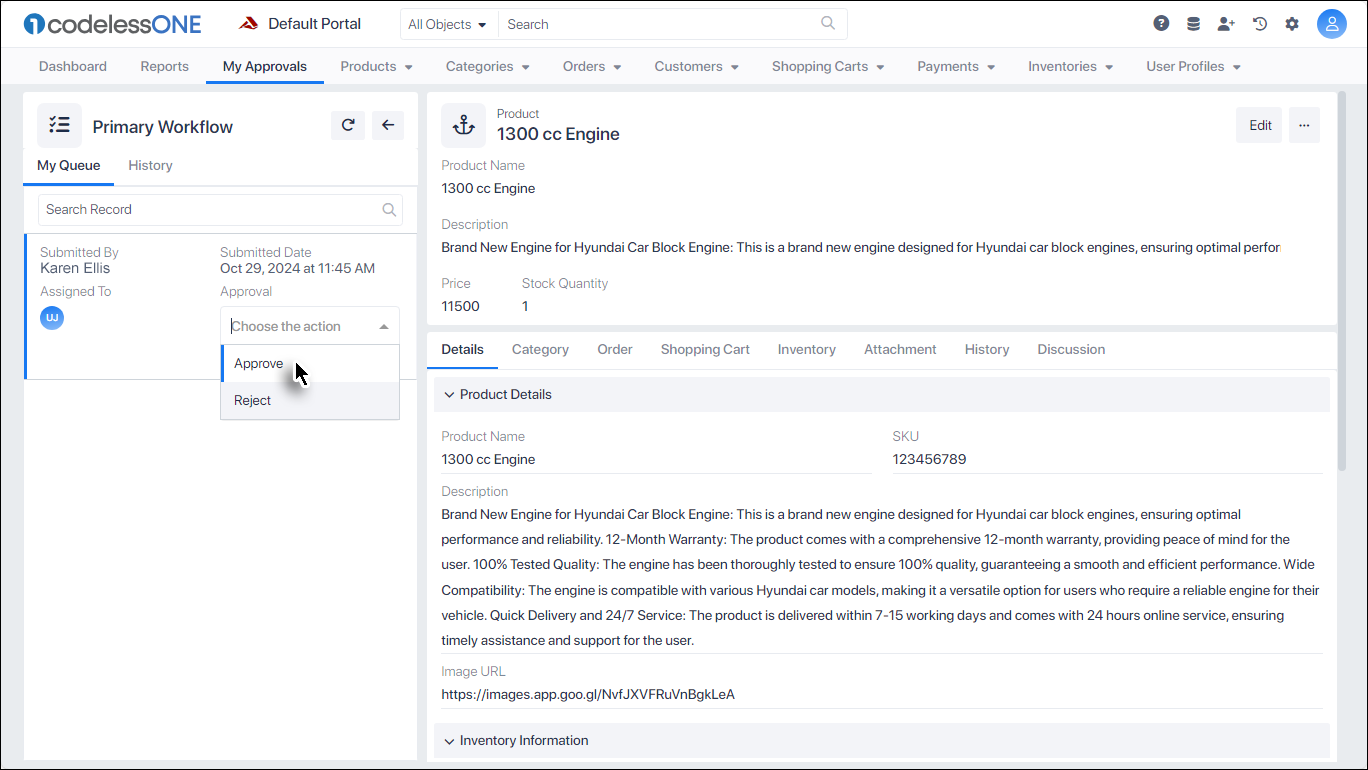Screen dimensions: 1368x770
Task: Collapse the Product Details section
Action: point(448,394)
